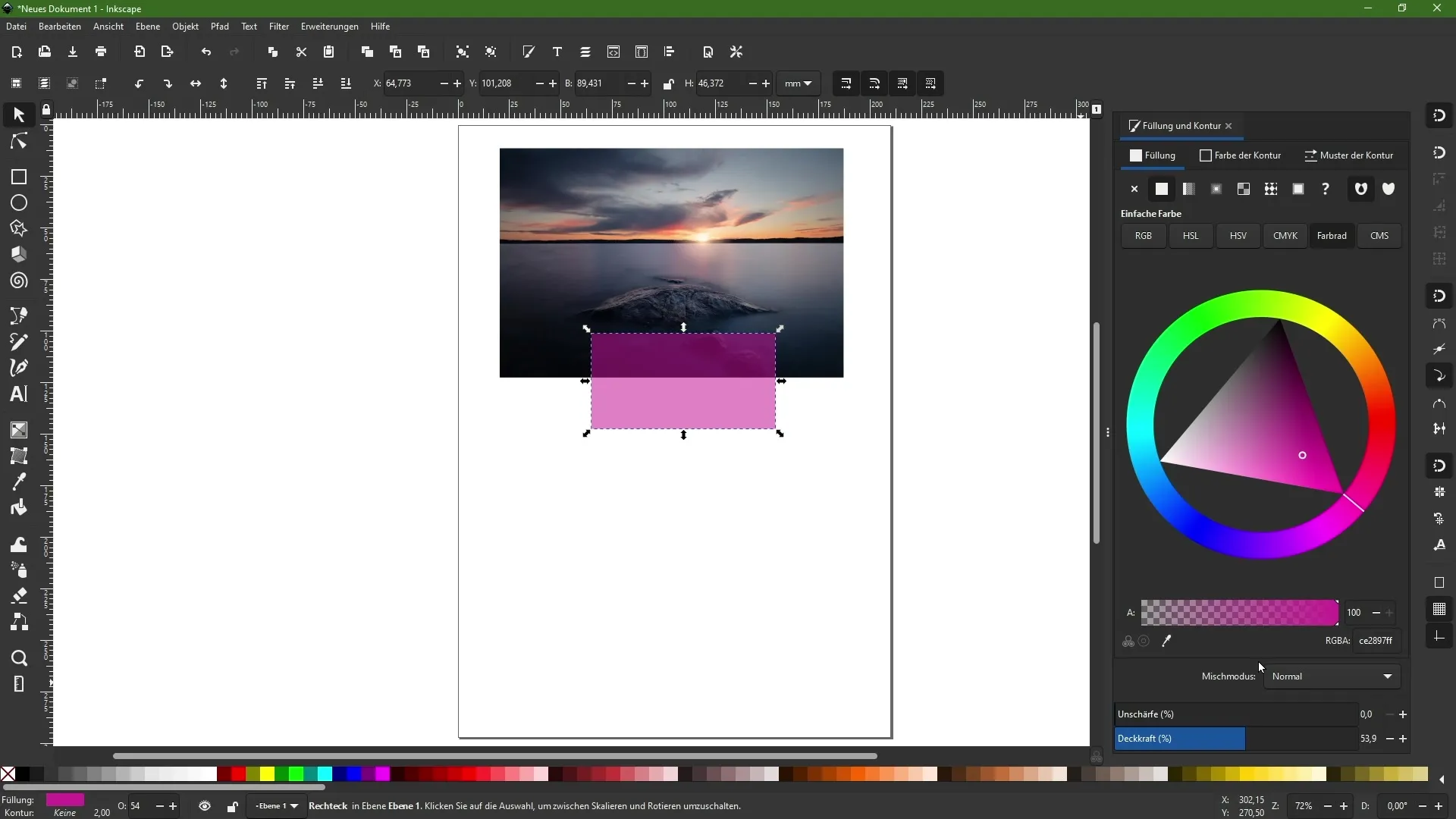Set fill to linear gradient
Viewport: 1456px width, 819px height.
point(1189,189)
